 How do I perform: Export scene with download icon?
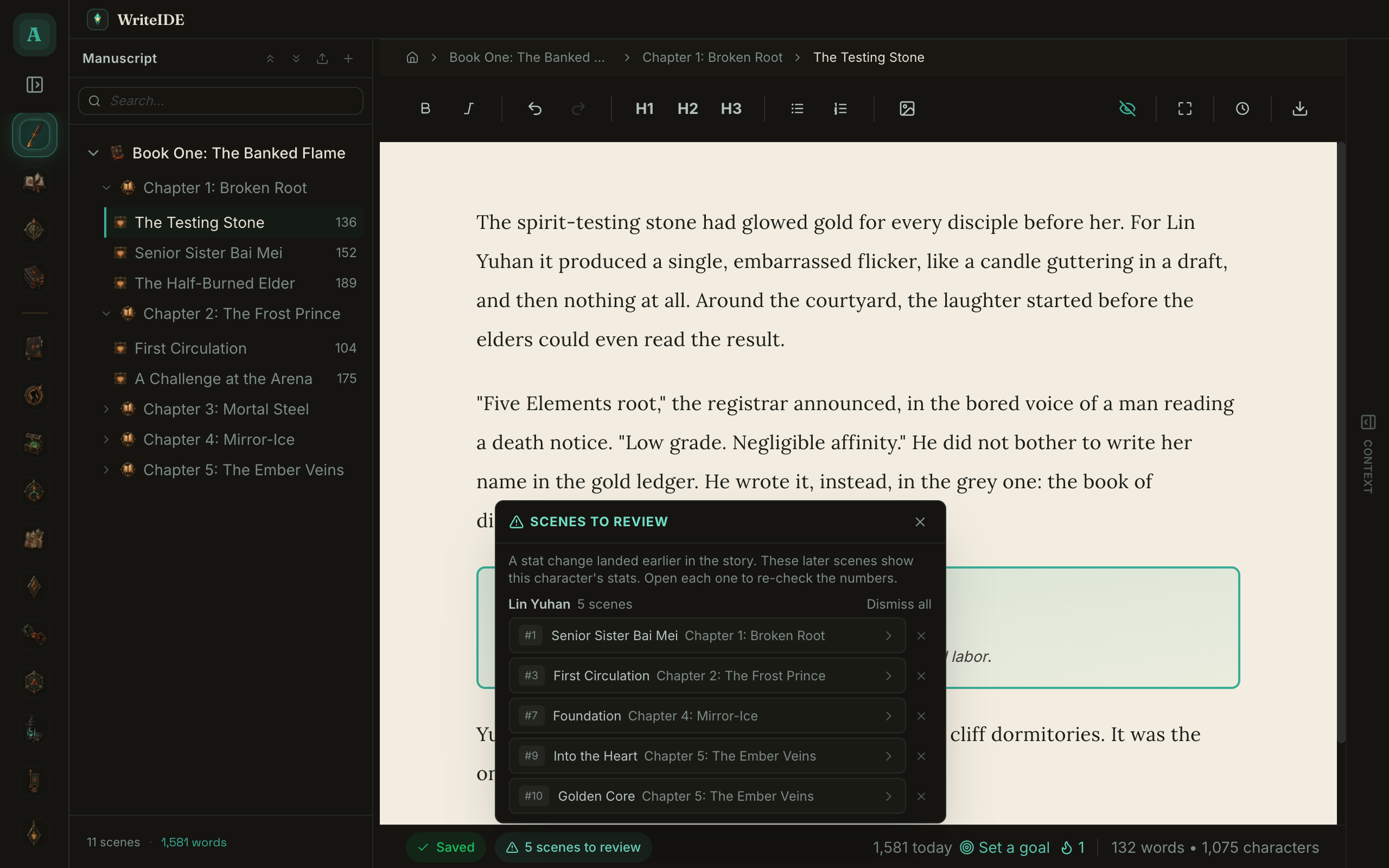coord(1299,108)
